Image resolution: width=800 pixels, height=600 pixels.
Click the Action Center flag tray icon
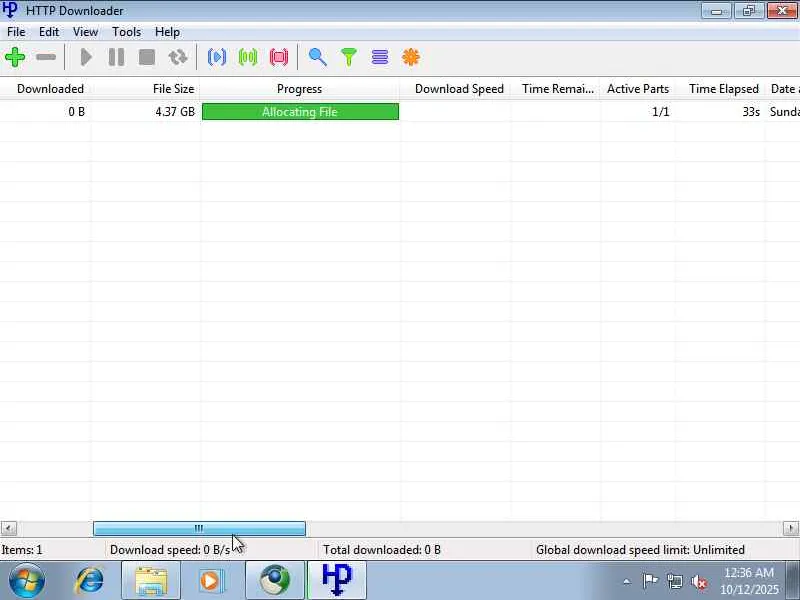click(651, 581)
